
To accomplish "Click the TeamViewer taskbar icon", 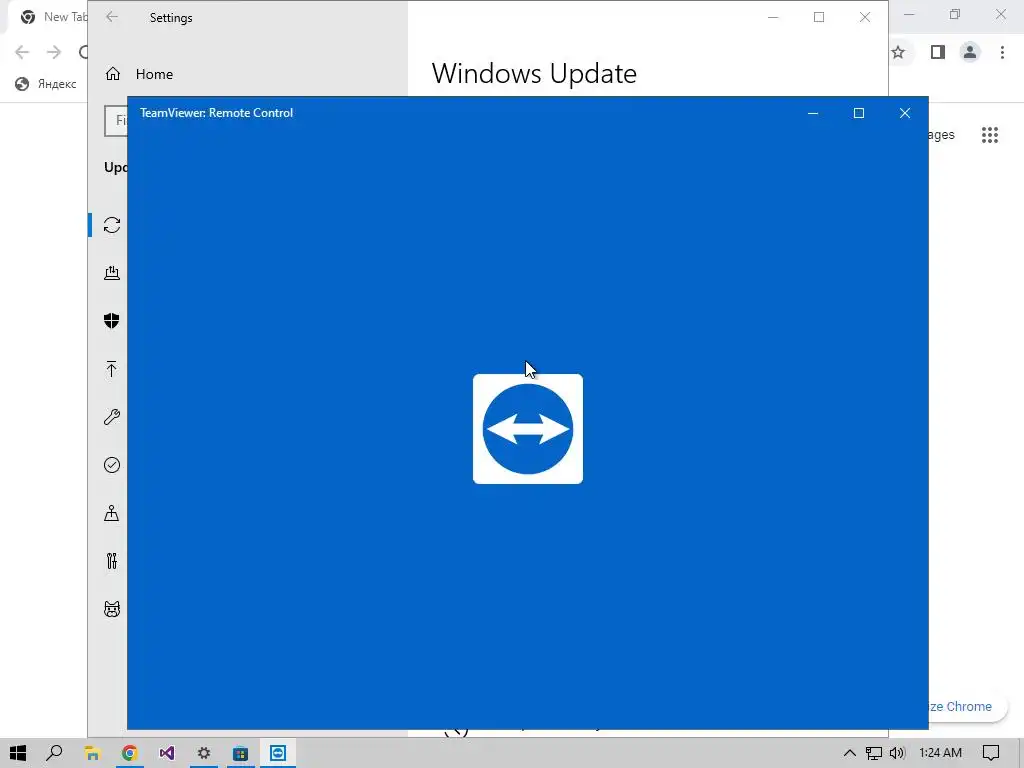I will click(278, 753).
